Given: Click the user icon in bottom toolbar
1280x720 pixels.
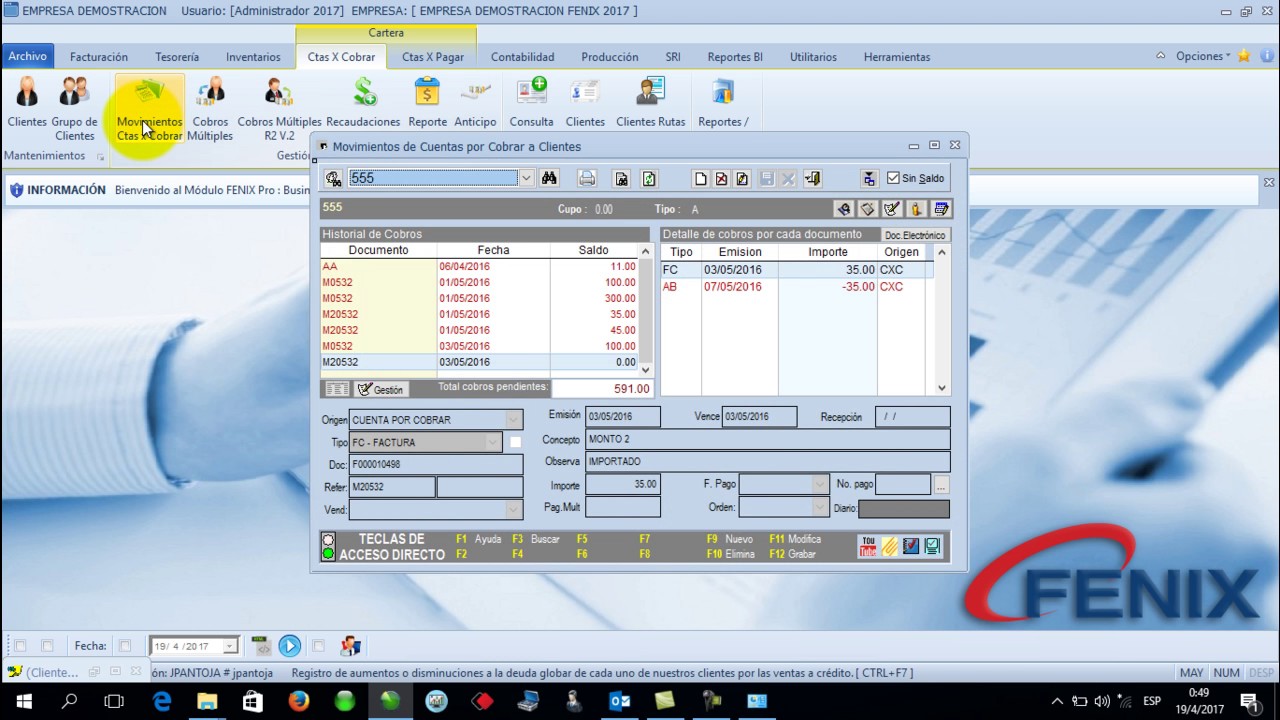Looking at the screenshot, I should pos(350,646).
